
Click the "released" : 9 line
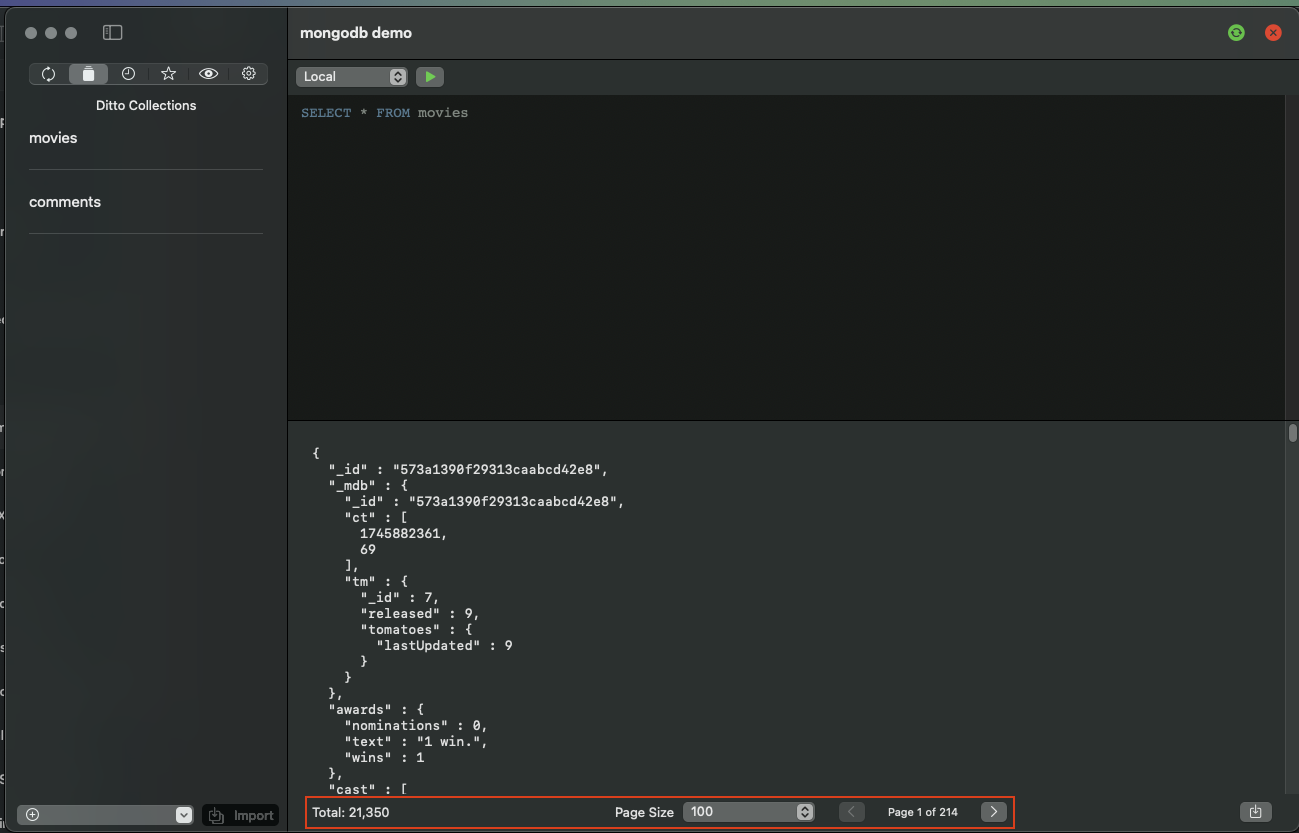[420, 614]
